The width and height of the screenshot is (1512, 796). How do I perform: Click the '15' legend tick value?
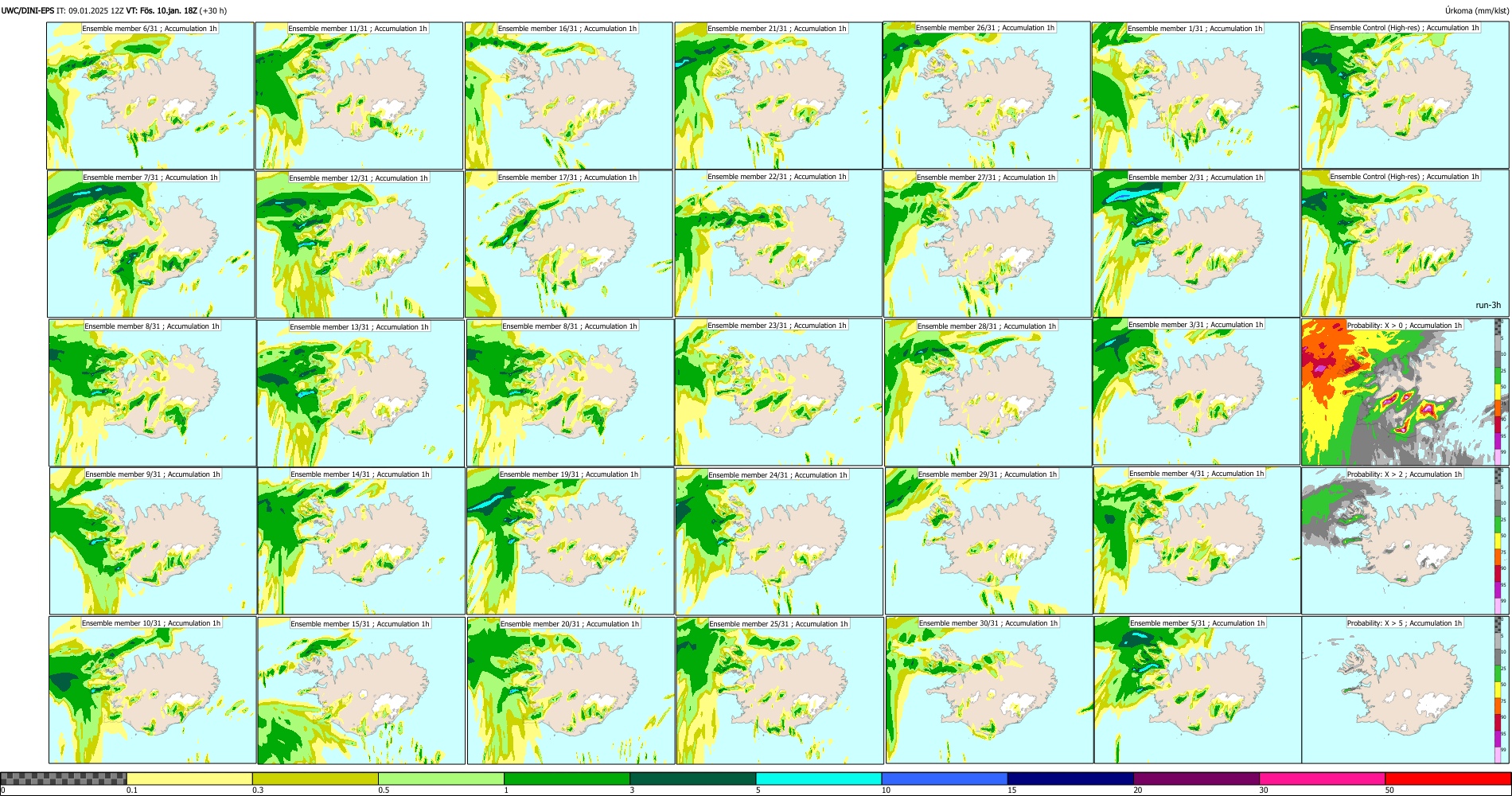(1012, 790)
